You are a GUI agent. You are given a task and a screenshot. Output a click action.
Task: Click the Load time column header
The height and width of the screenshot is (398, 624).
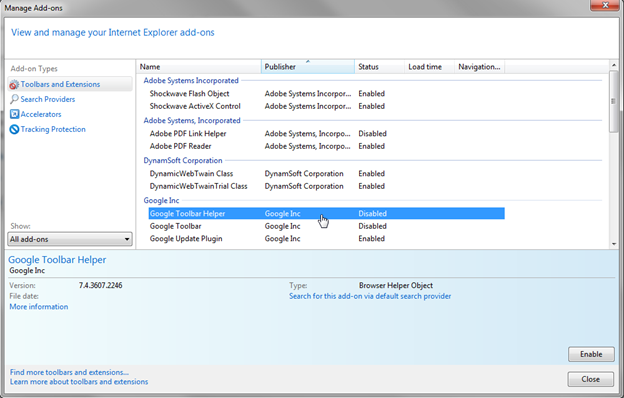tap(429, 67)
